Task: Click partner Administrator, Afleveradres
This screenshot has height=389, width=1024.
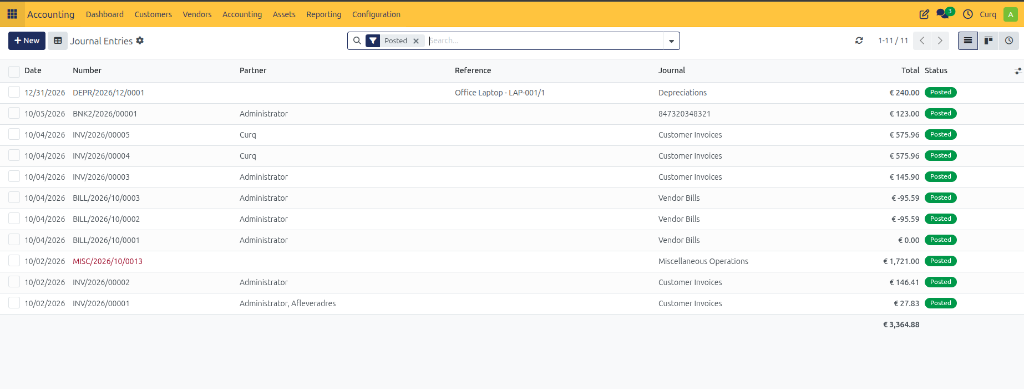Action: pos(287,303)
